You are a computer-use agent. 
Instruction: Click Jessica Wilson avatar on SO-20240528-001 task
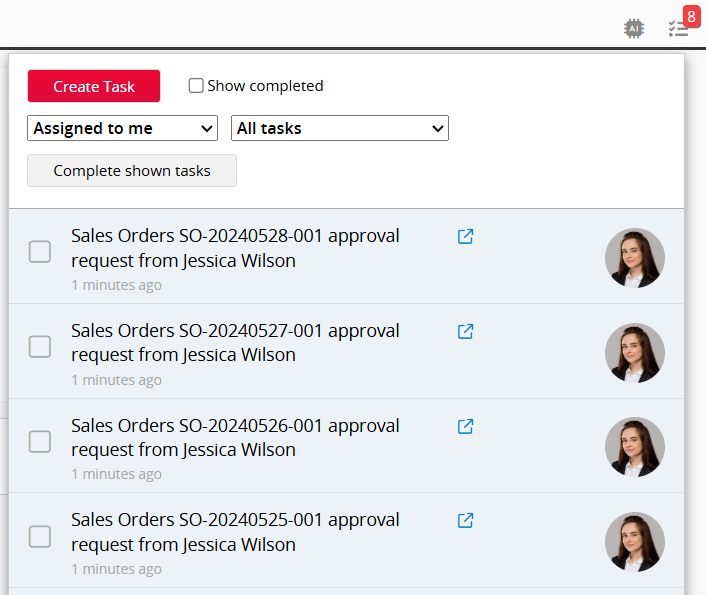click(634, 258)
